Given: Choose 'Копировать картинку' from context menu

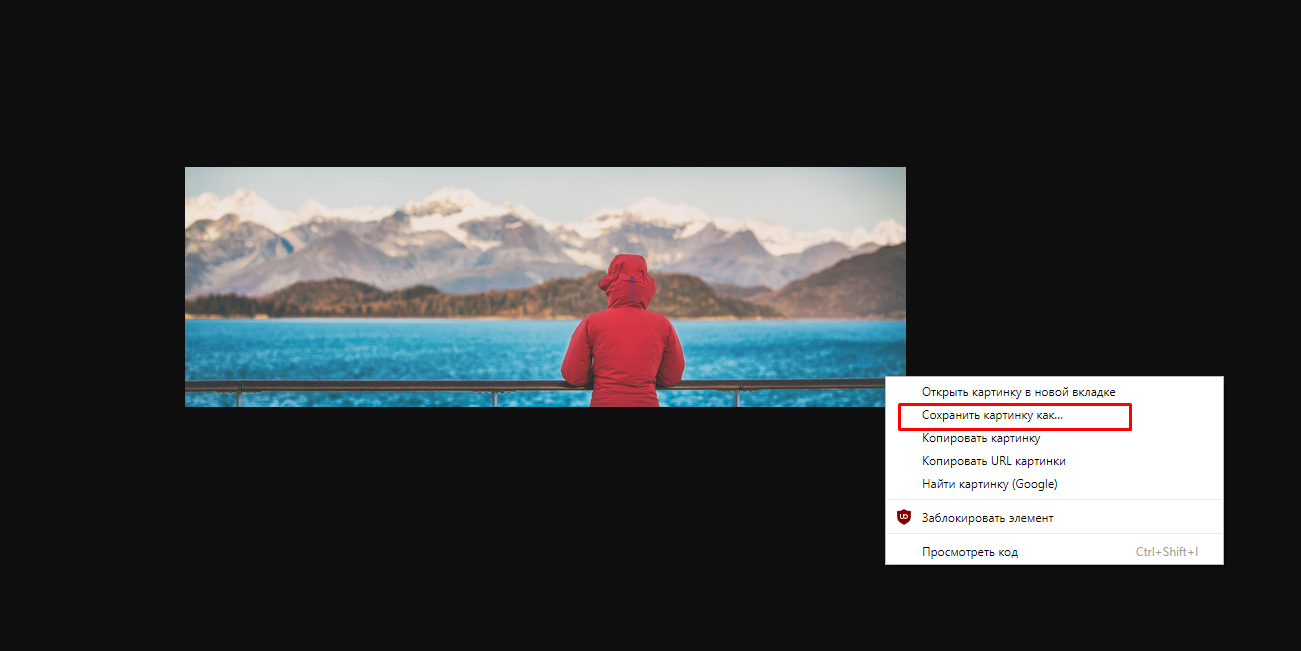Looking at the screenshot, I should tap(1054, 438).
